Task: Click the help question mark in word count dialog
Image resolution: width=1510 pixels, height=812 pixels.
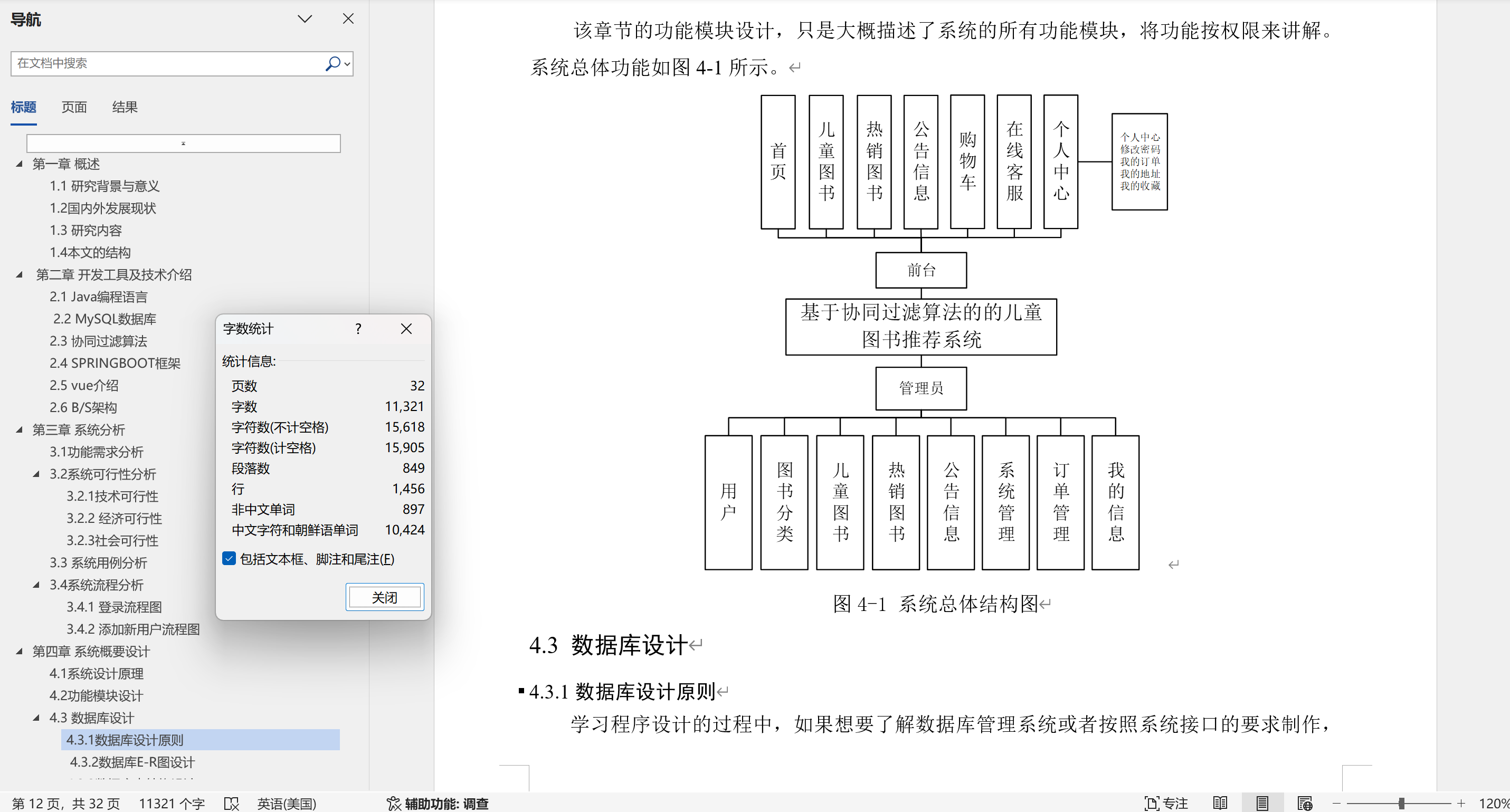Action: (x=358, y=329)
